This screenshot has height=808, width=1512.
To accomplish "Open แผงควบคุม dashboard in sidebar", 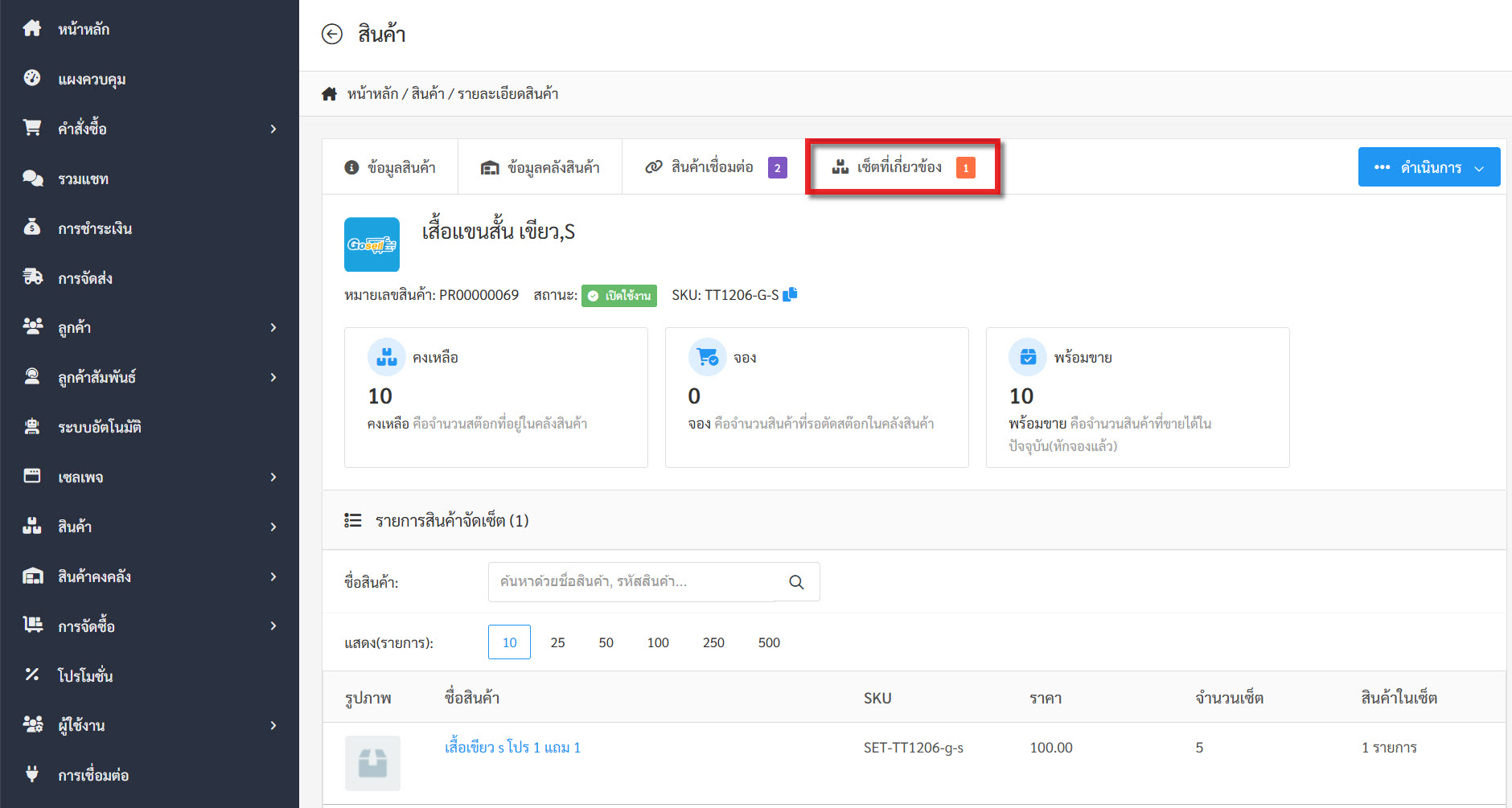I will pos(91,79).
